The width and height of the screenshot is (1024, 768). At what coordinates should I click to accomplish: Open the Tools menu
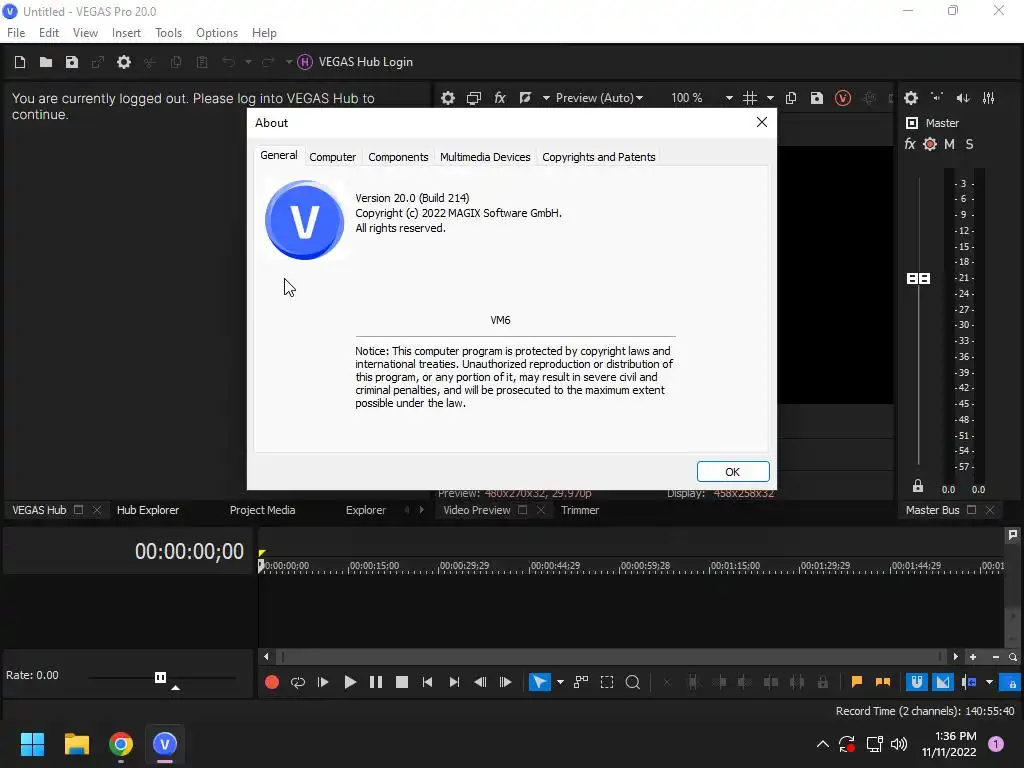point(168,33)
